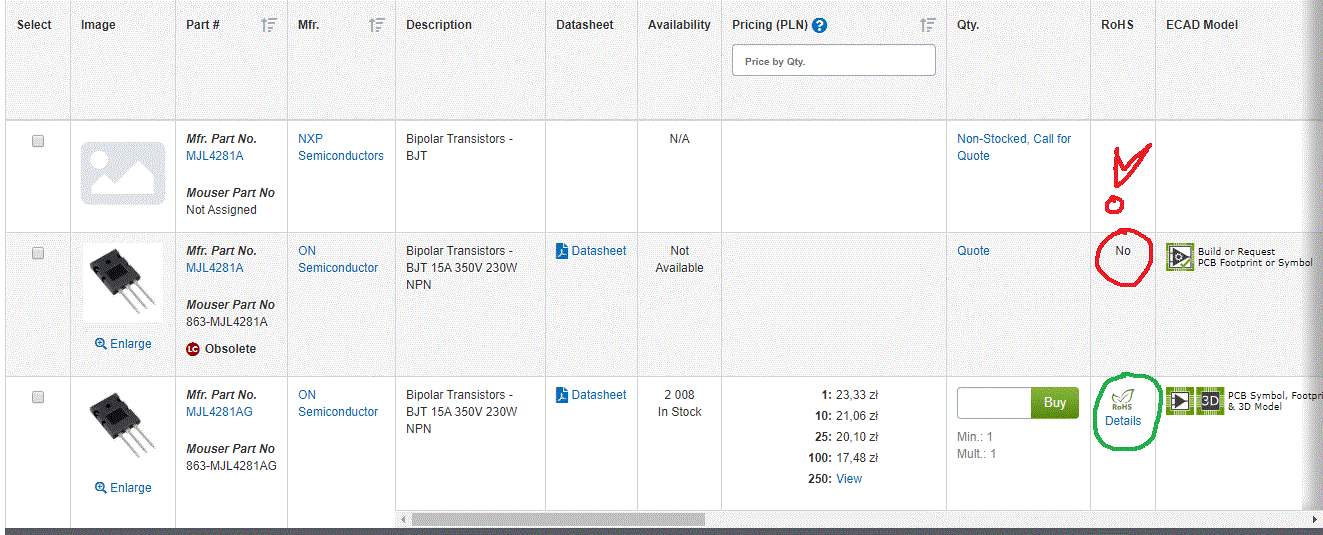Screen dimensions: 1323x535
Task: Open MJL4281A link with Mouser no. 863-MJL4281A
Action: [x=215, y=268]
